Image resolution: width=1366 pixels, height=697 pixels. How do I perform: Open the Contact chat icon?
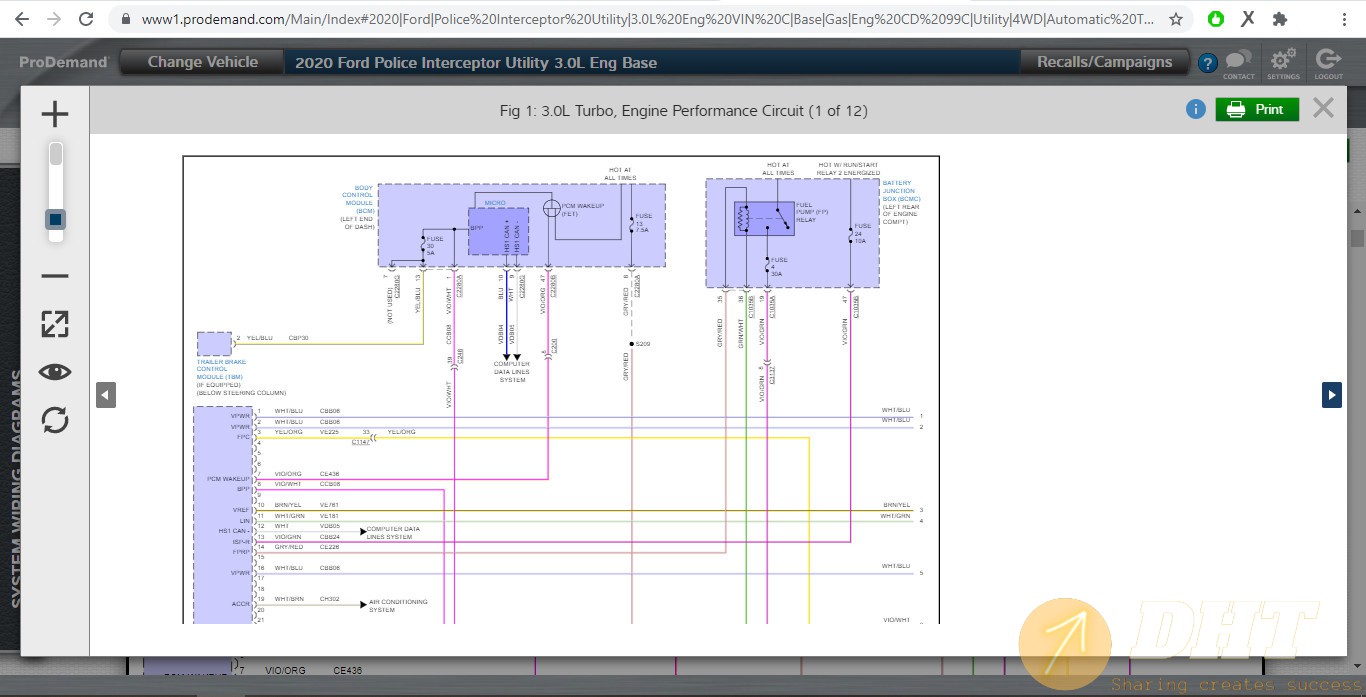click(x=1238, y=62)
